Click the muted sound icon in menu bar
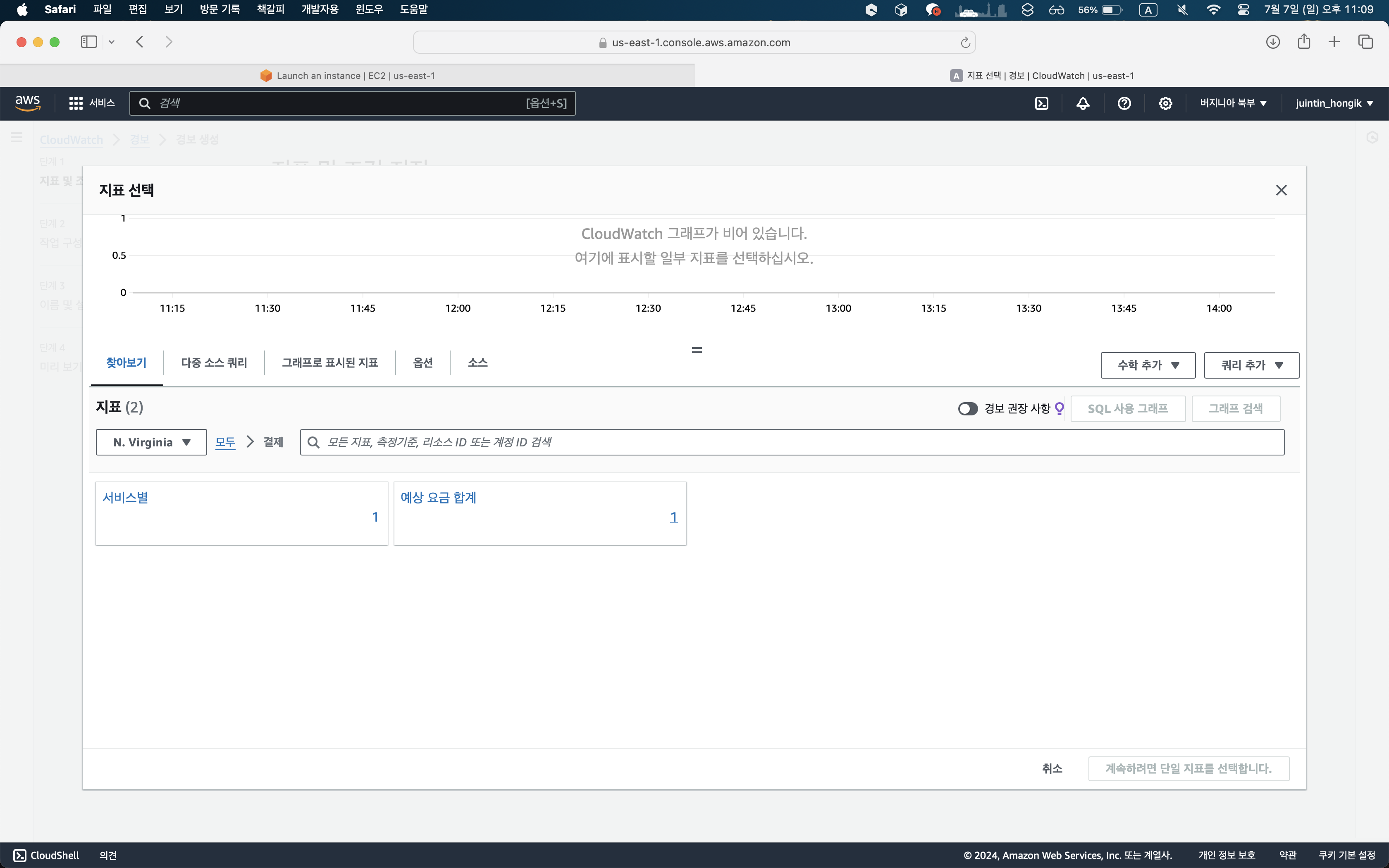Image resolution: width=1389 pixels, height=868 pixels. coord(1183,10)
